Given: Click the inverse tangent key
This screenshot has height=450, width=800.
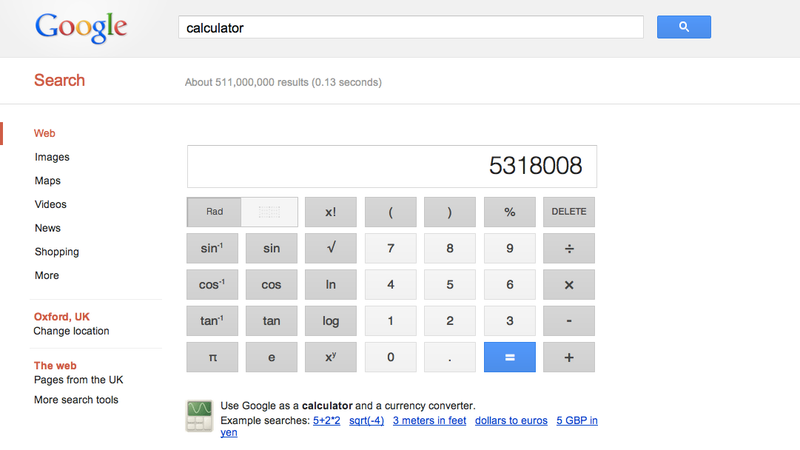Looking at the screenshot, I should pos(212,321).
